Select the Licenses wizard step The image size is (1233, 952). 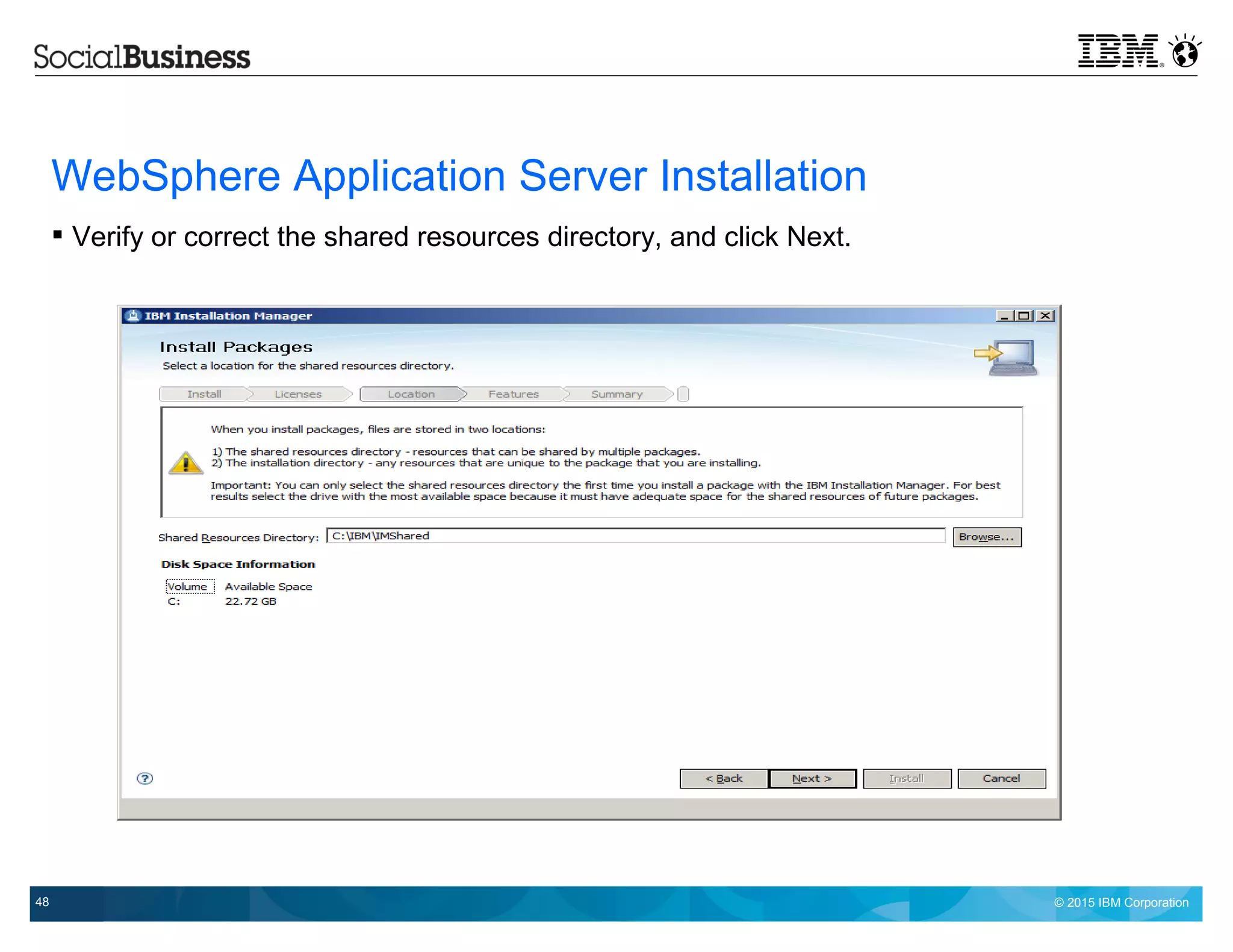(298, 394)
